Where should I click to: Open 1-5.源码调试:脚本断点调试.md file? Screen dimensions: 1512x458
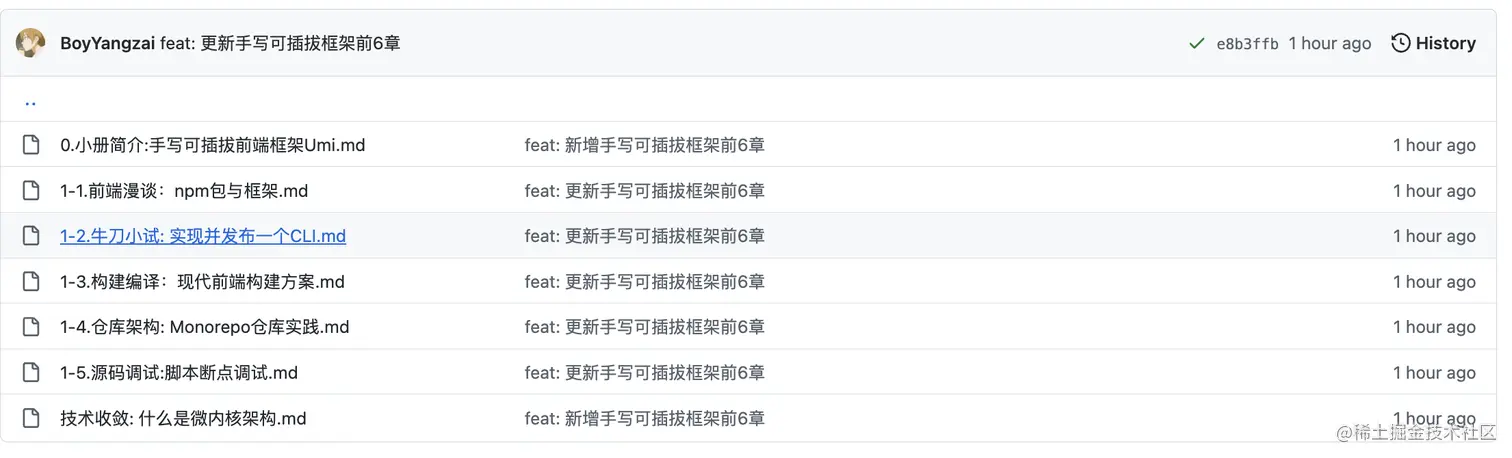179,373
